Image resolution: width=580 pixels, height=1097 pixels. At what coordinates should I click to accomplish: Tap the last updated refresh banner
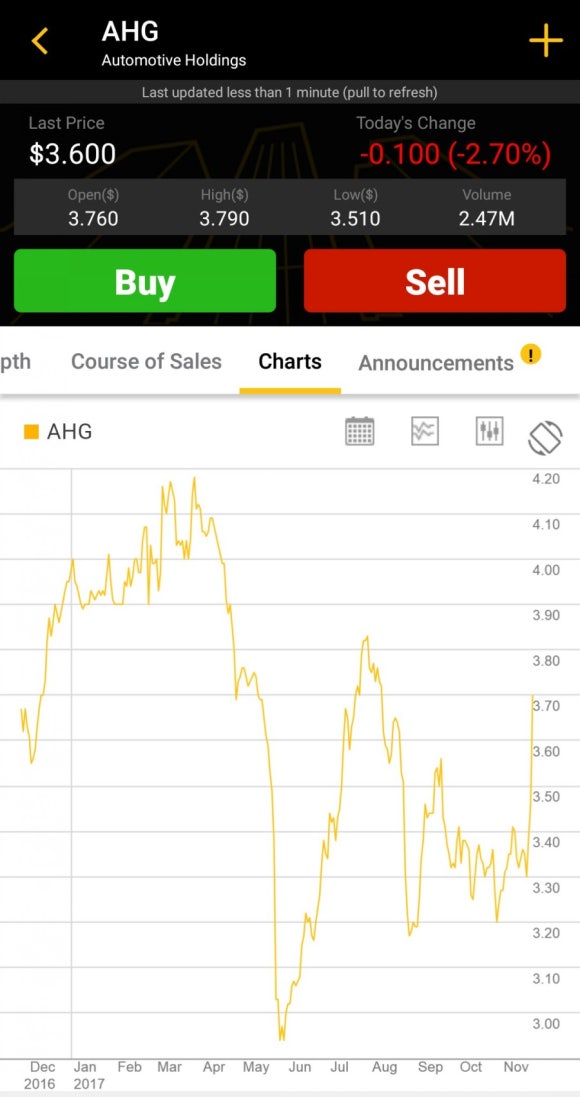pyautogui.click(x=290, y=92)
